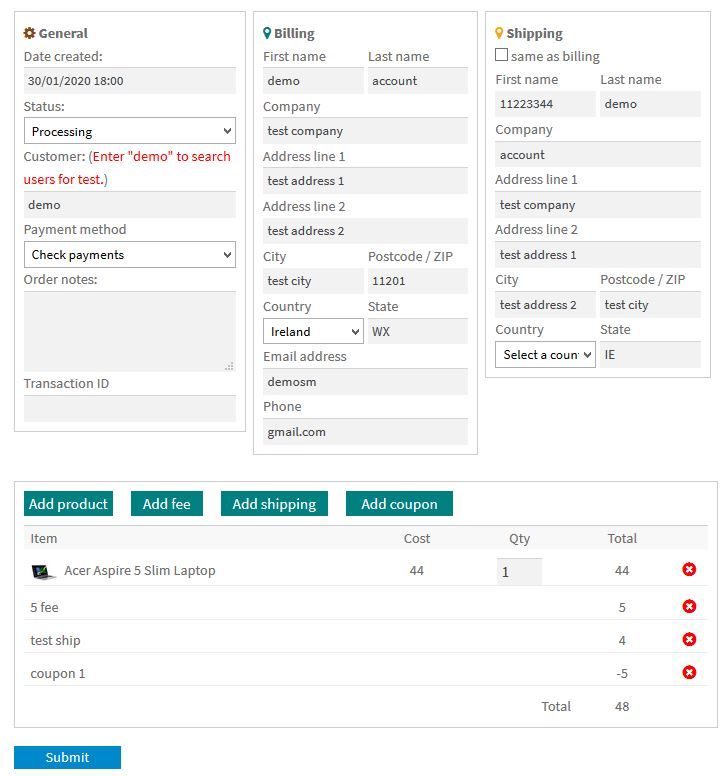Click the Billing Postcode field 11201
725x776 pixels.
[x=418, y=281]
